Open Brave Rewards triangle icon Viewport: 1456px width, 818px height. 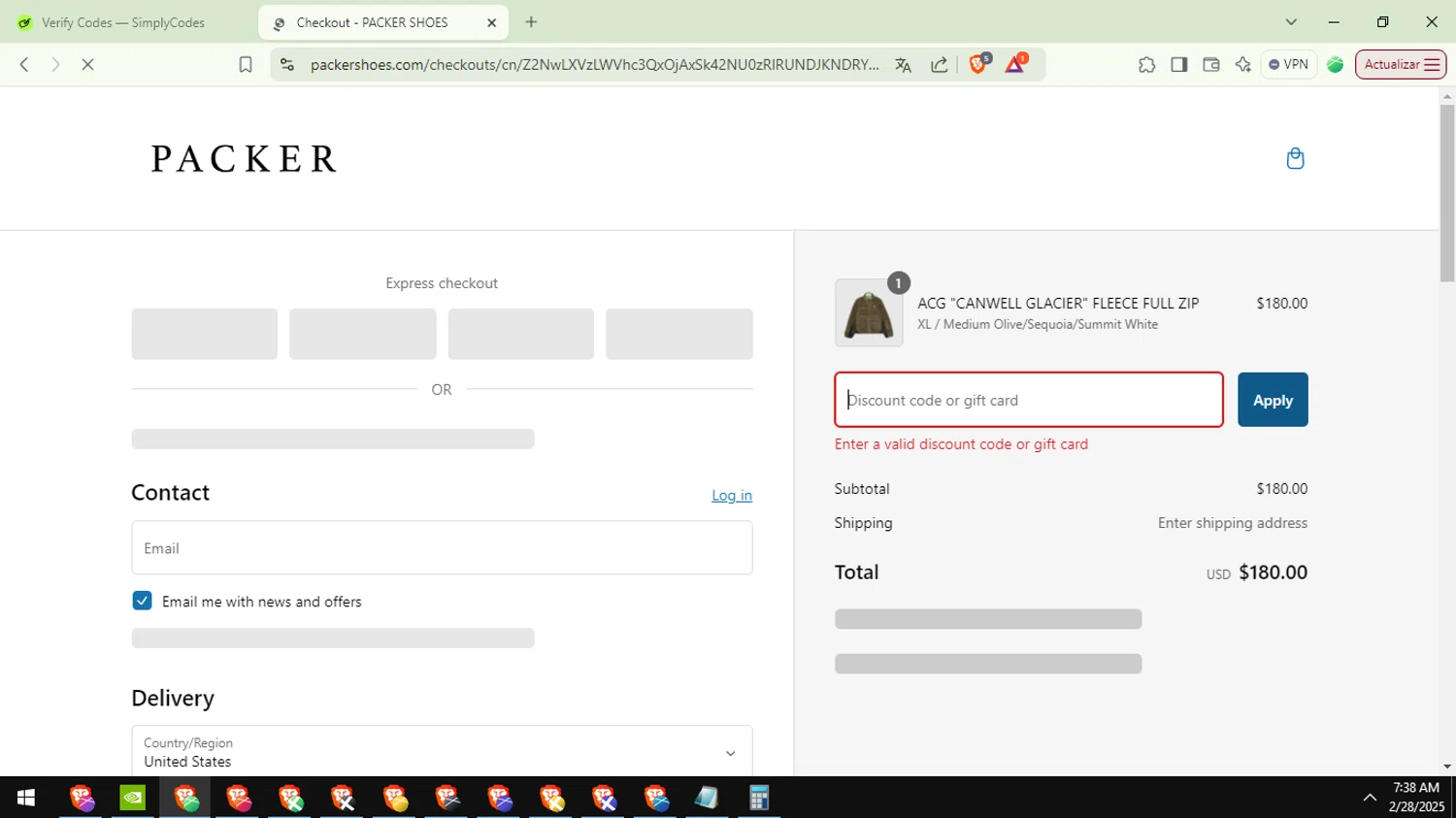tap(1015, 64)
